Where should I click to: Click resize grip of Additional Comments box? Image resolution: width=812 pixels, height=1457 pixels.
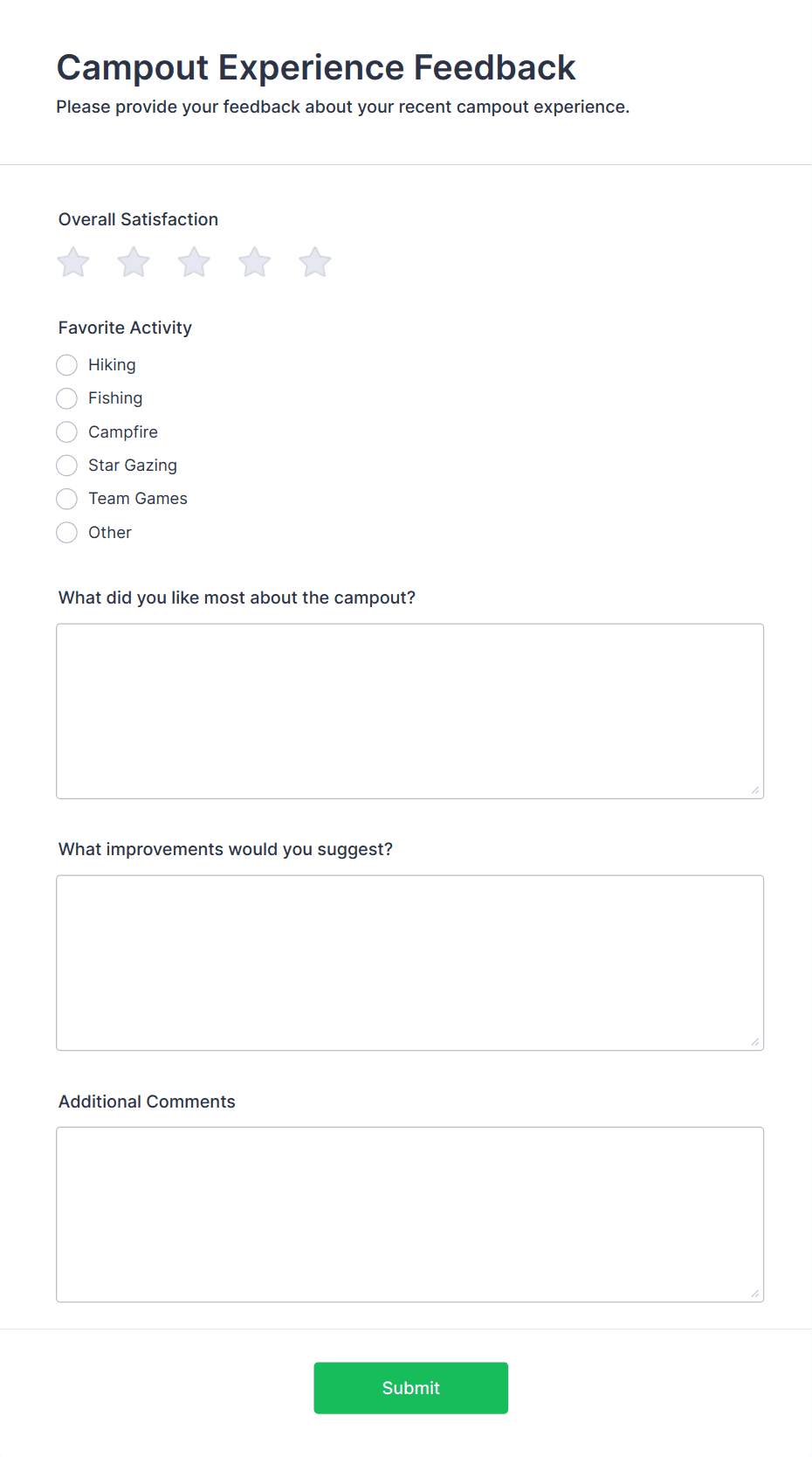tap(755, 1294)
